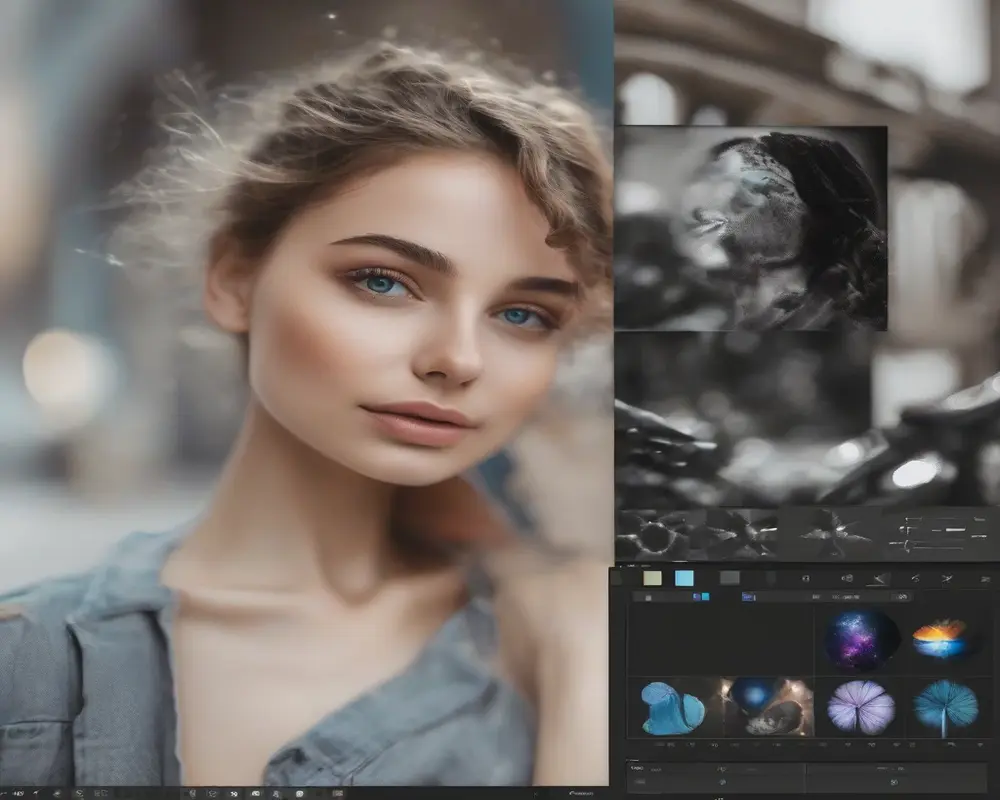The width and height of the screenshot is (1000, 800).
Task: Click the main portrait photo canvas
Action: click(x=305, y=392)
